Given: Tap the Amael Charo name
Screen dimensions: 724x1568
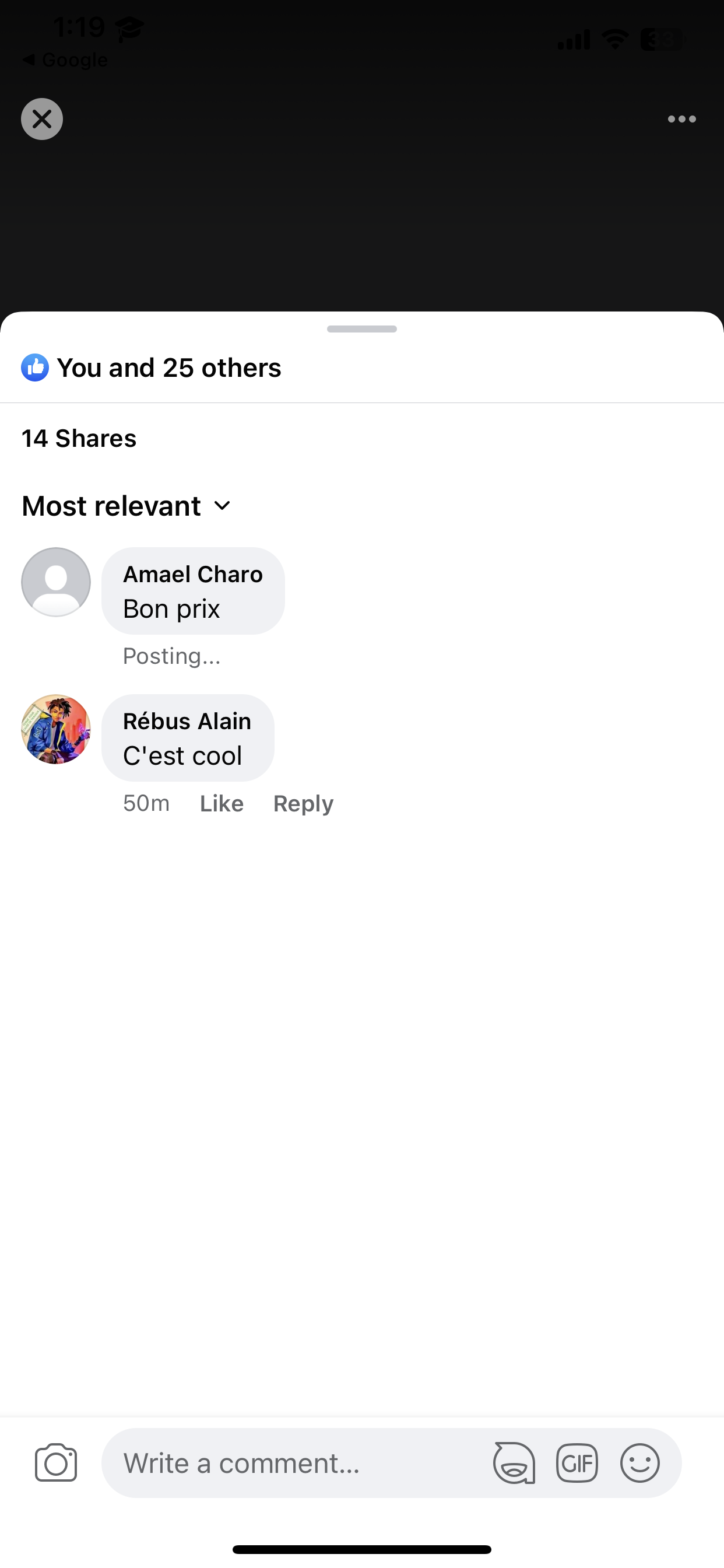Looking at the screenshot, I should [193, 574].
